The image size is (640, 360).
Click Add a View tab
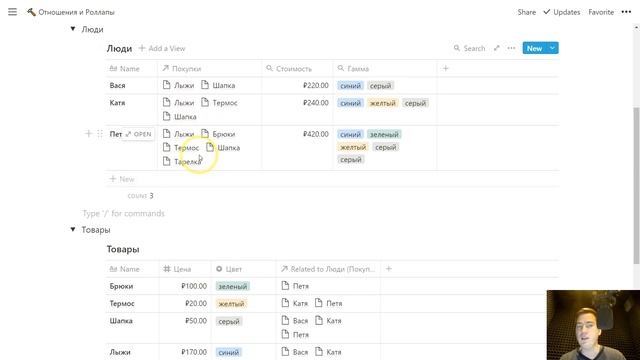coord(162,48)
